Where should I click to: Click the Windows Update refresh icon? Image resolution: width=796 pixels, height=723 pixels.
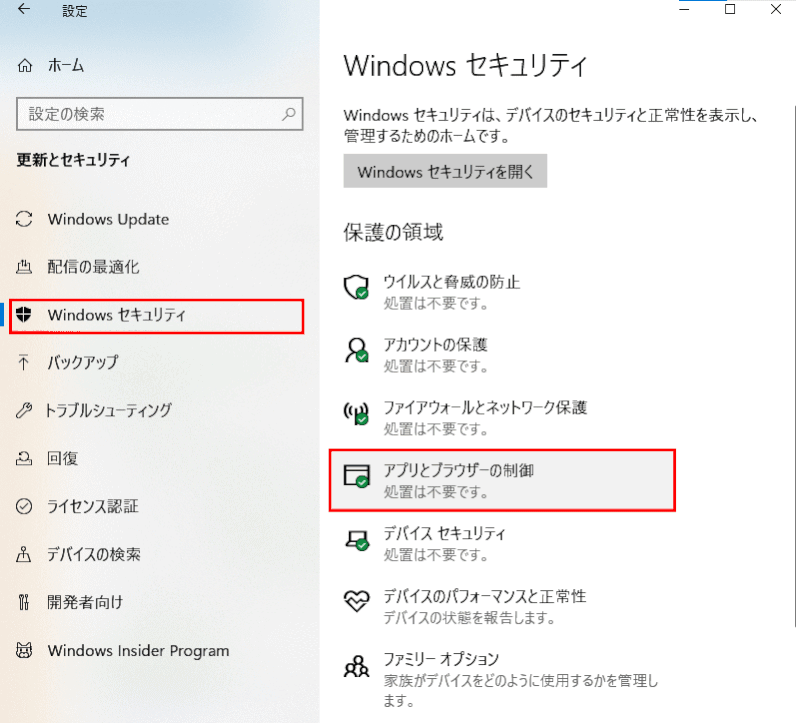click(x=24, y=219)
